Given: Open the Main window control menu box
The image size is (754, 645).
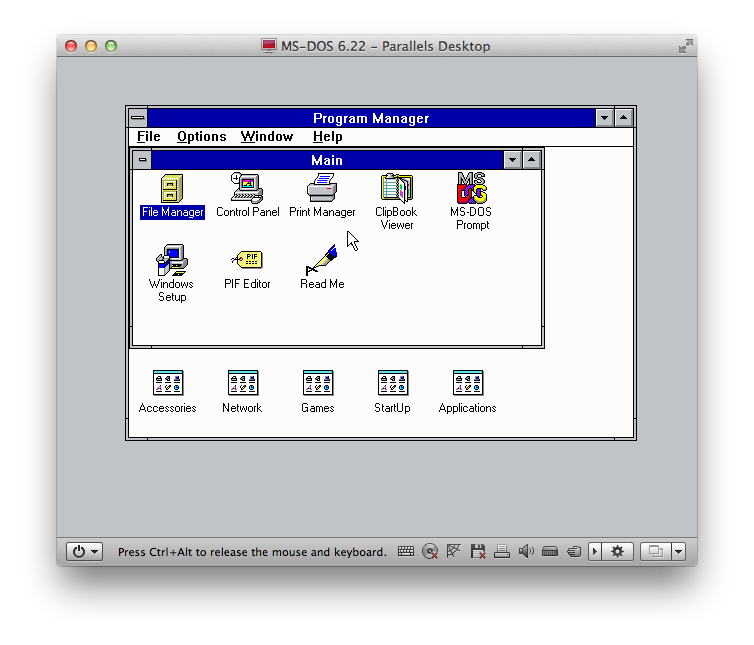Looking at the screenshot, I should pos(142,160).
